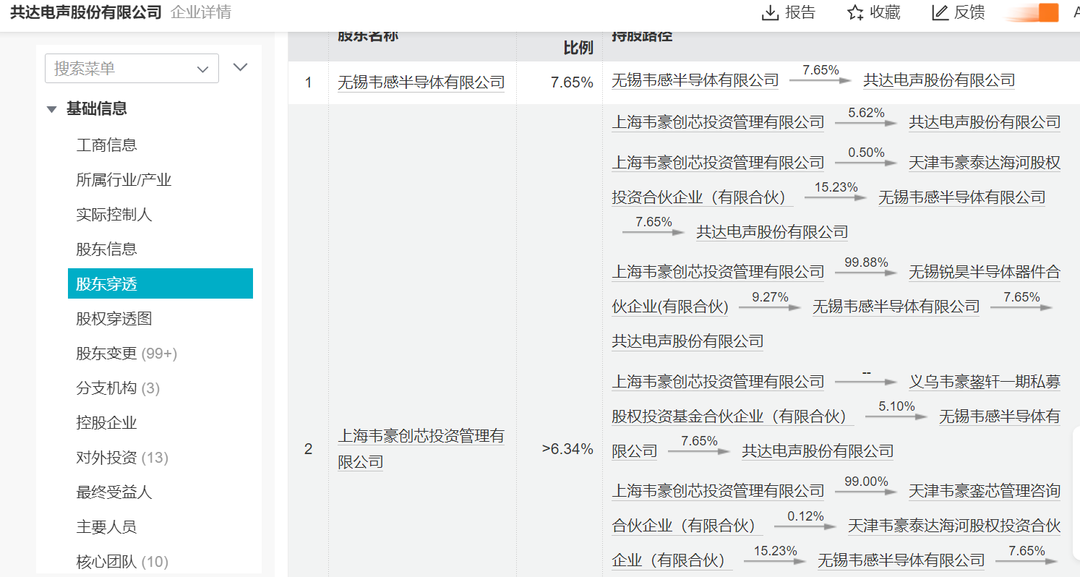Viewport: 1080px width, 577px height.
Task: Select 实际控制人 menu item
Action: [114, 214]
